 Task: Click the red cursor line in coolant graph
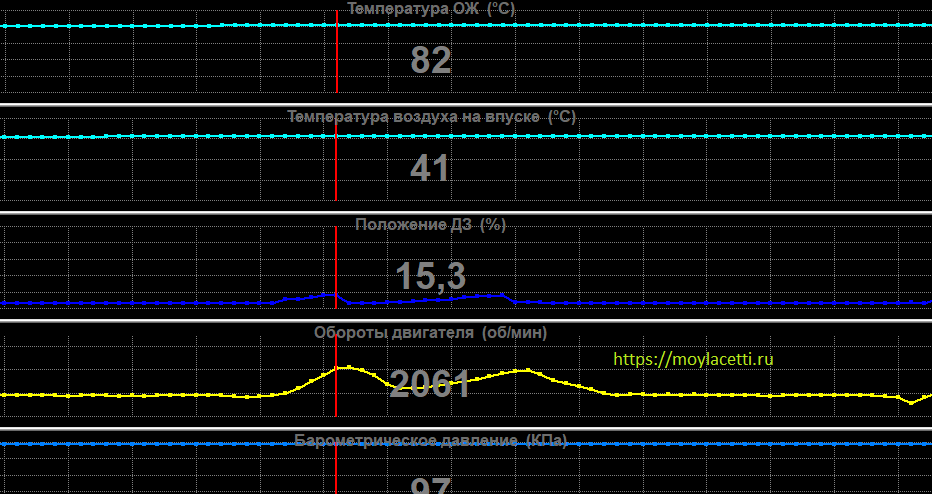coord(337,60)
